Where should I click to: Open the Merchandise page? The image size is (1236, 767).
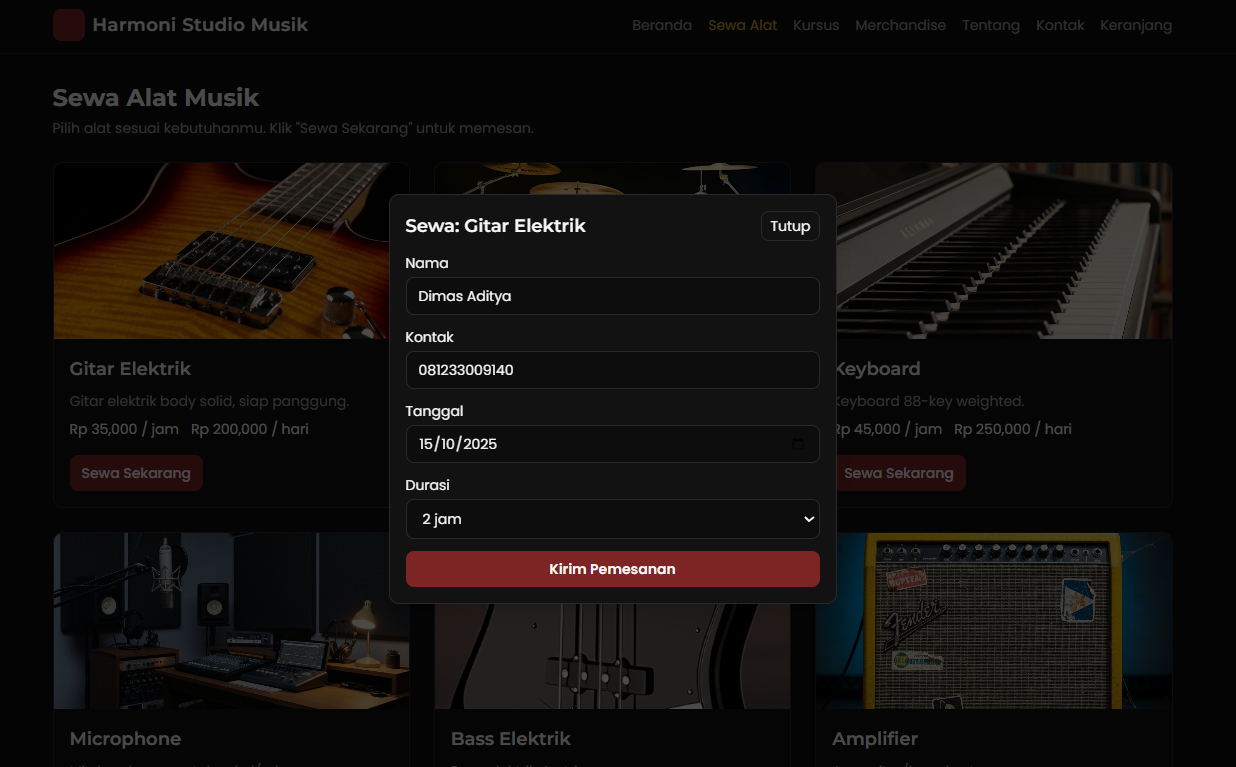tap(900, 25)
